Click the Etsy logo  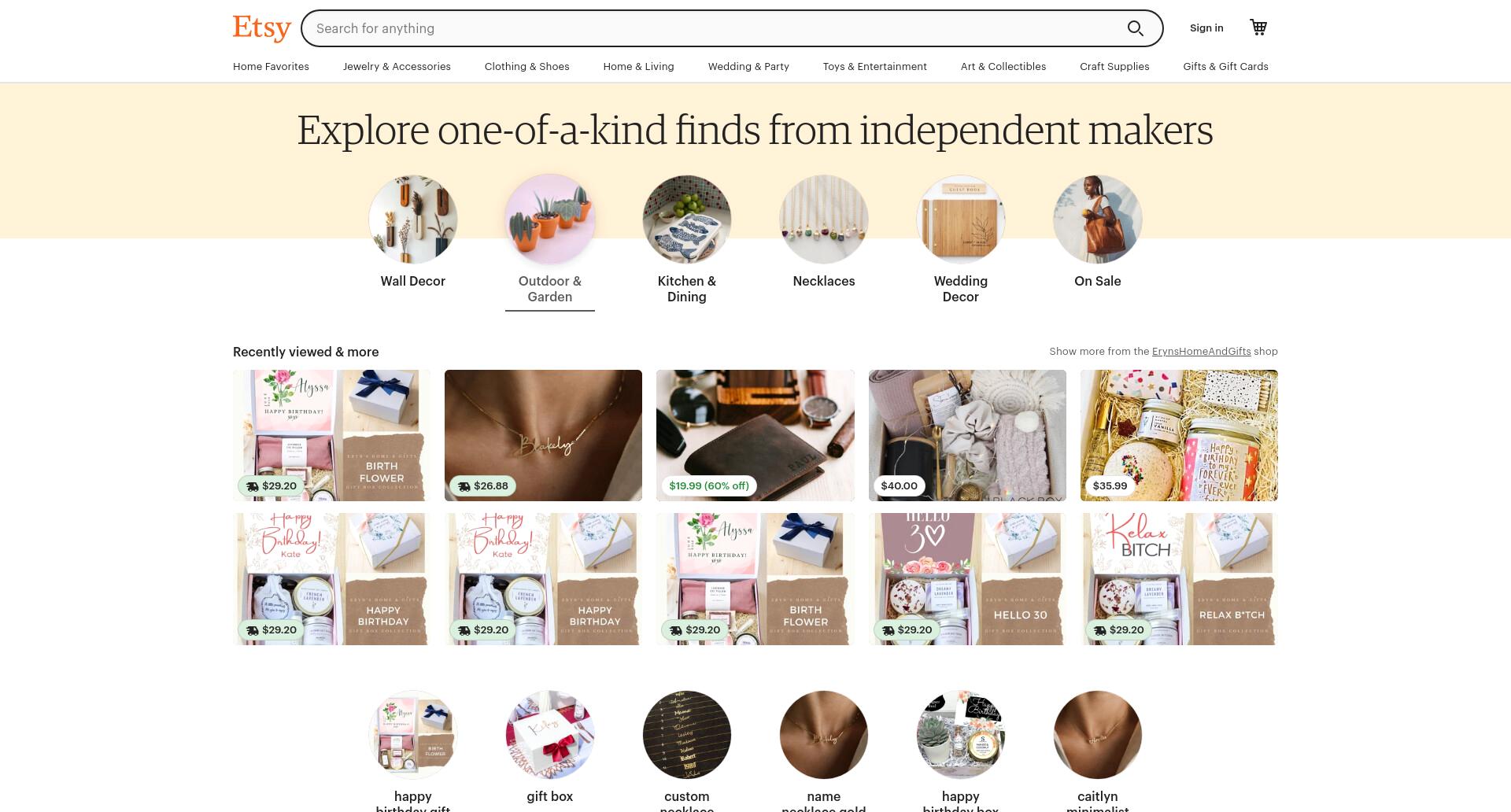coord(262,28)
